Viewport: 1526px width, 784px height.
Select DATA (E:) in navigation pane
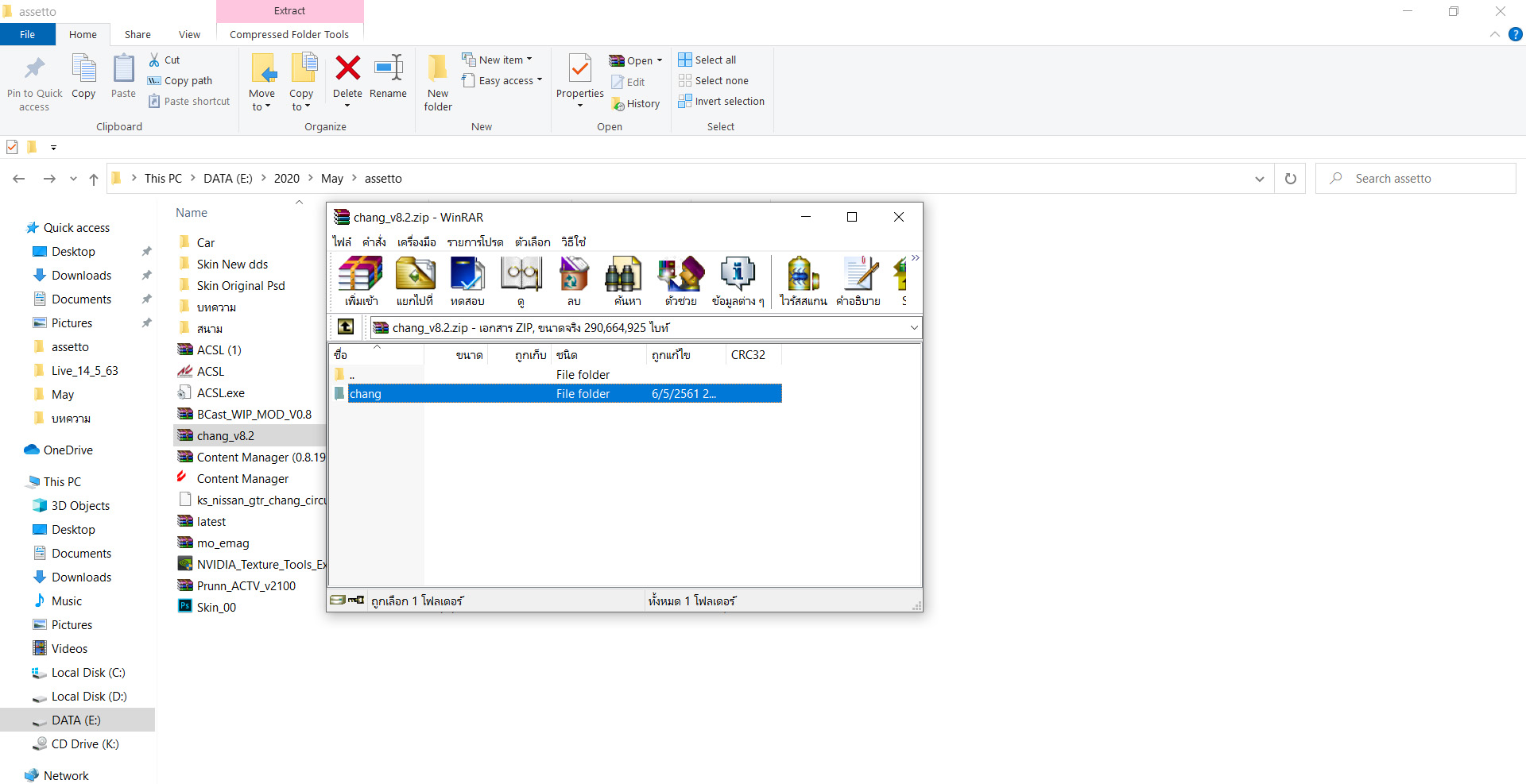[77, 720]
